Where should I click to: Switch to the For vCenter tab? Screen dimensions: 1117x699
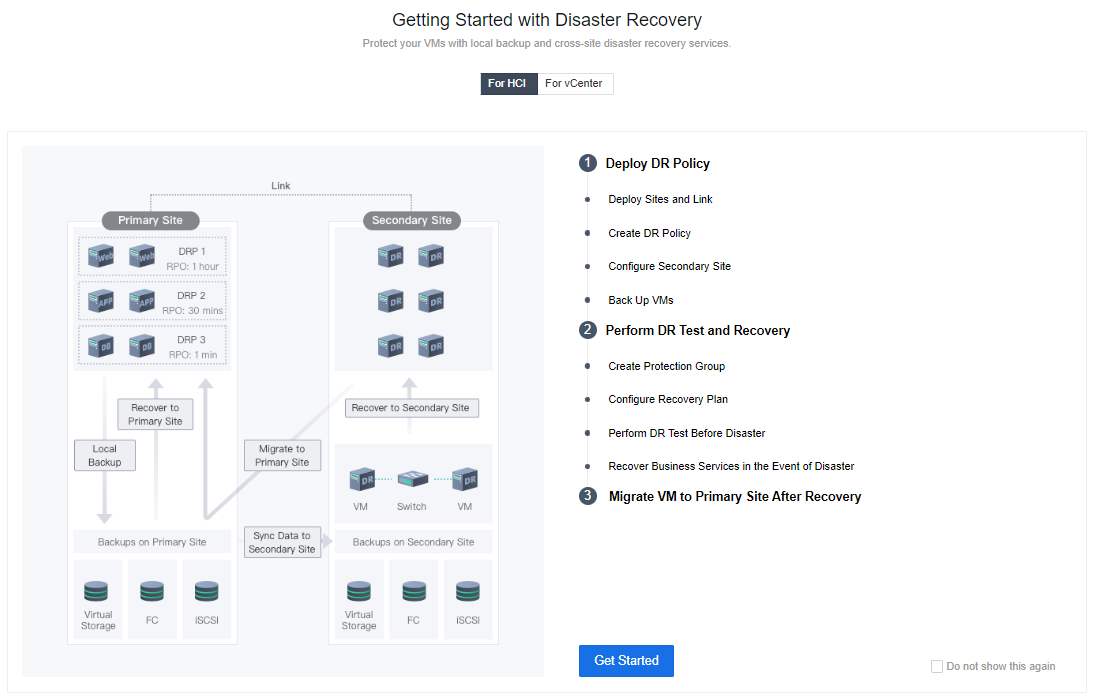coord(574,84)
